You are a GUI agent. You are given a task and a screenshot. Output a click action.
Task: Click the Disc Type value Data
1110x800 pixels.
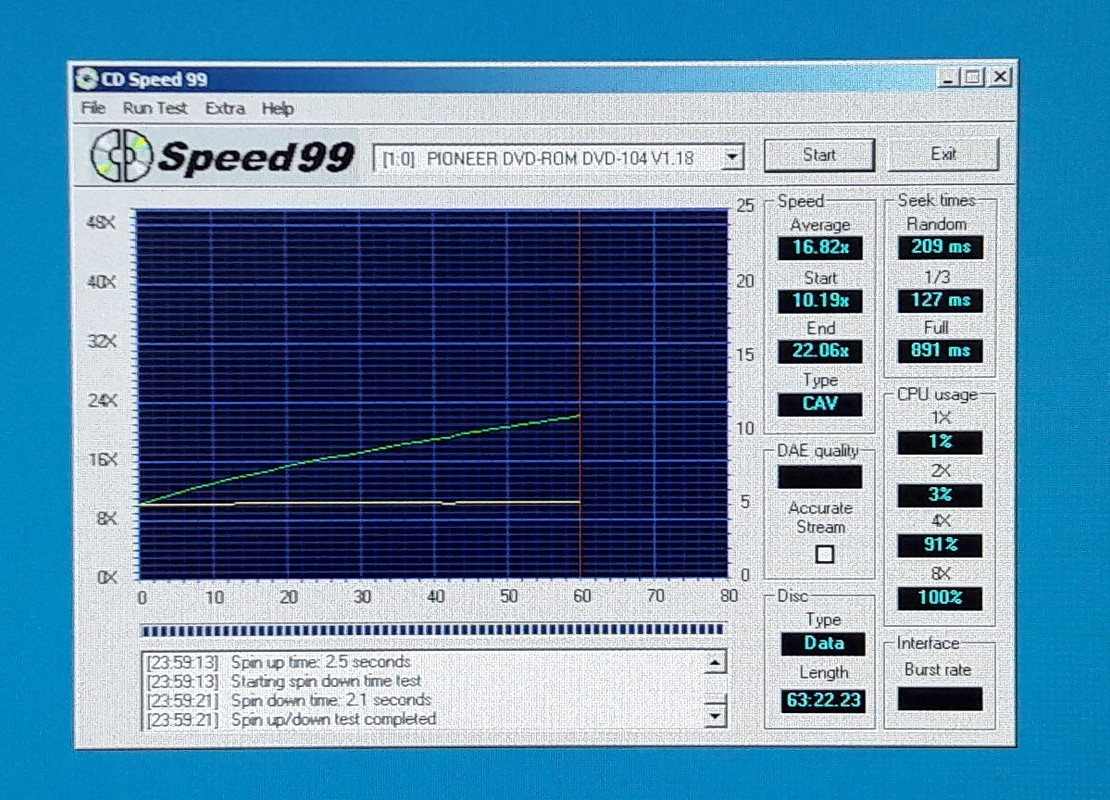823,644
